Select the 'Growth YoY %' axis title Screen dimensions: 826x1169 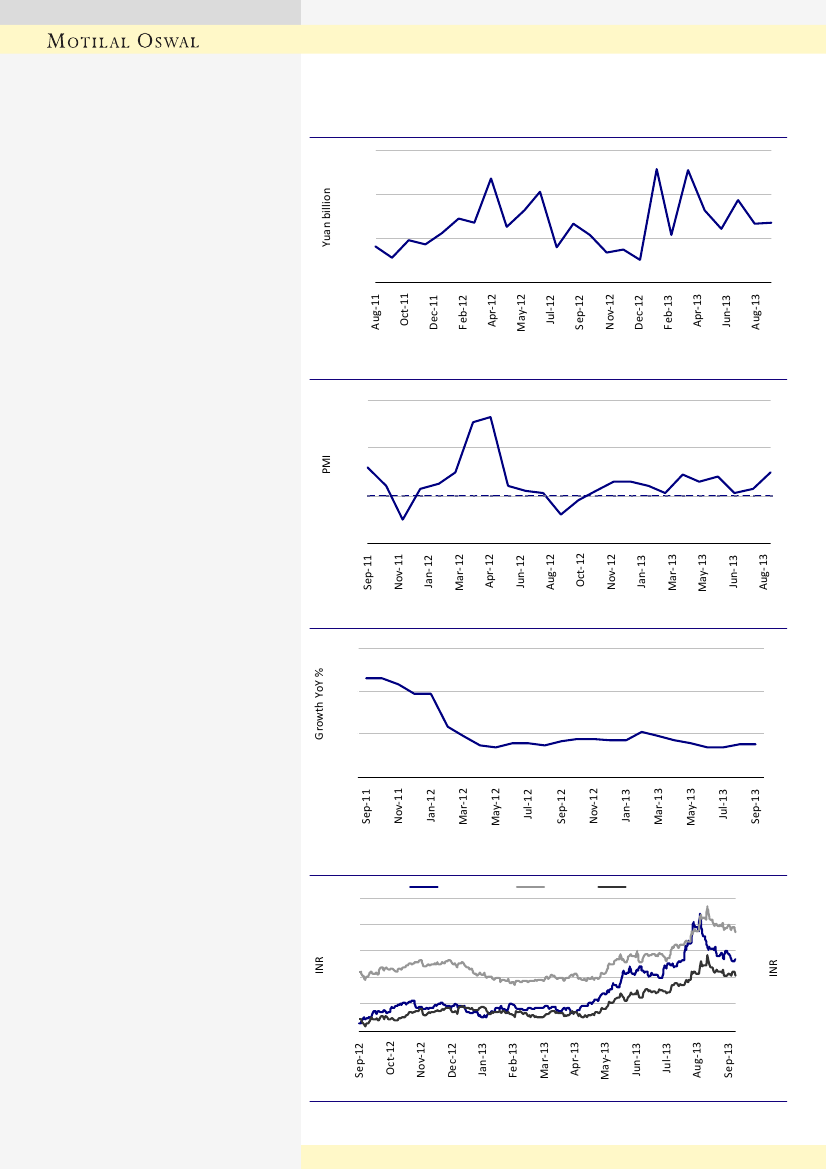pyautogui.click(x=320, y=705)
